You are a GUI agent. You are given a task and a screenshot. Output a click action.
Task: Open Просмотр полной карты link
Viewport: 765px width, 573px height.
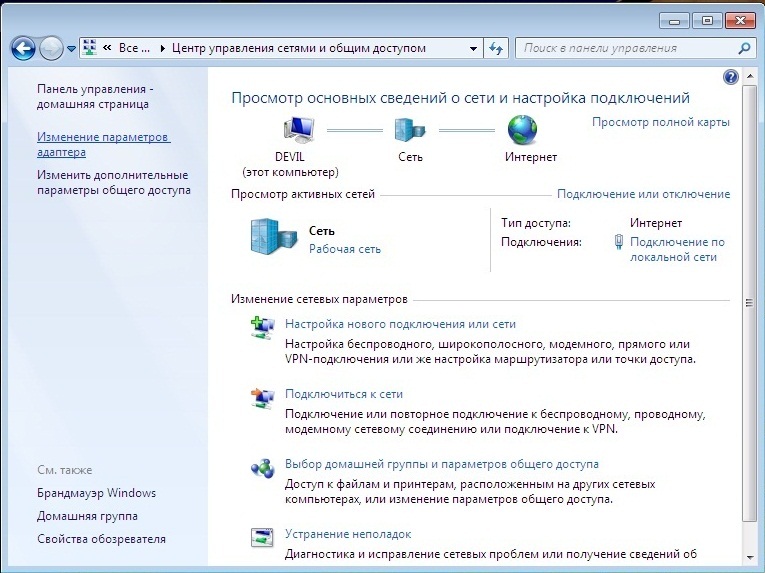660,122
